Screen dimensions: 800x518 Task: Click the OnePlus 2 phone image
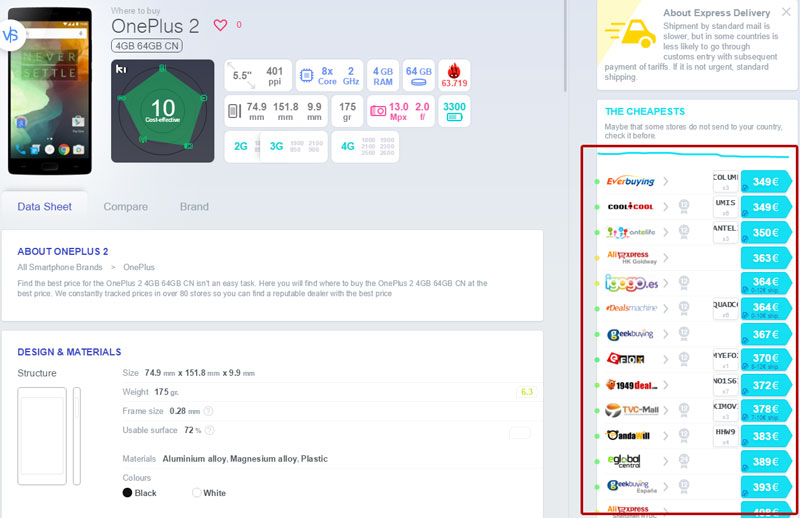coord(50,91)
